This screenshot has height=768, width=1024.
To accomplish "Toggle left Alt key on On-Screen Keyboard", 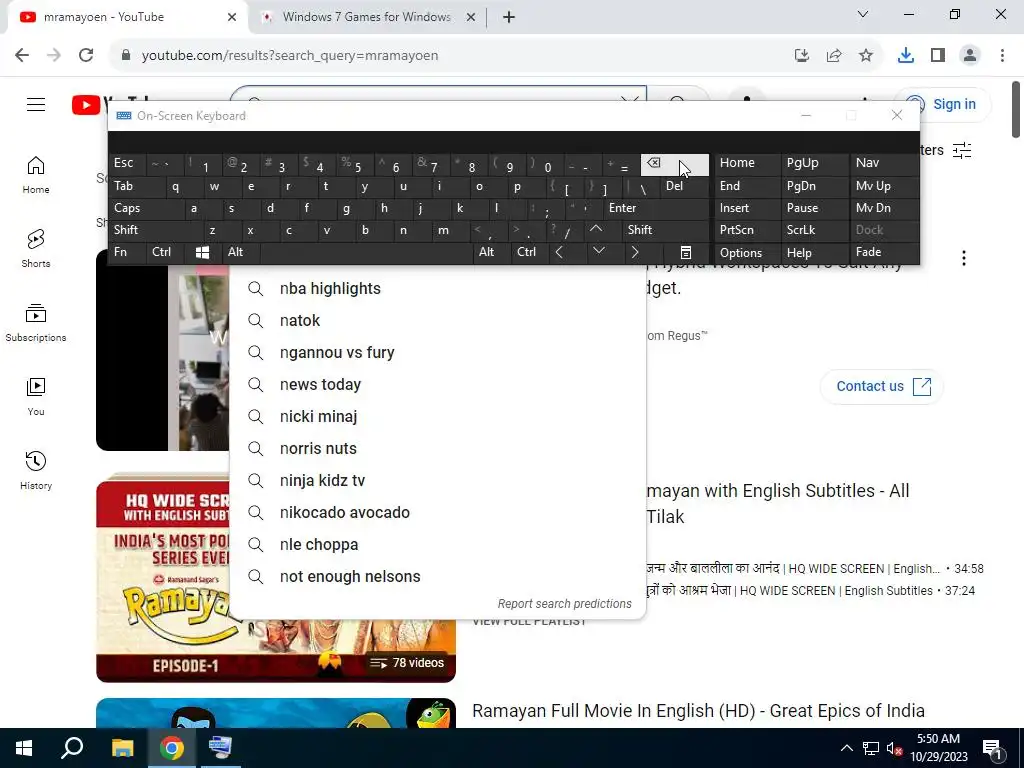I will [241, 253].
